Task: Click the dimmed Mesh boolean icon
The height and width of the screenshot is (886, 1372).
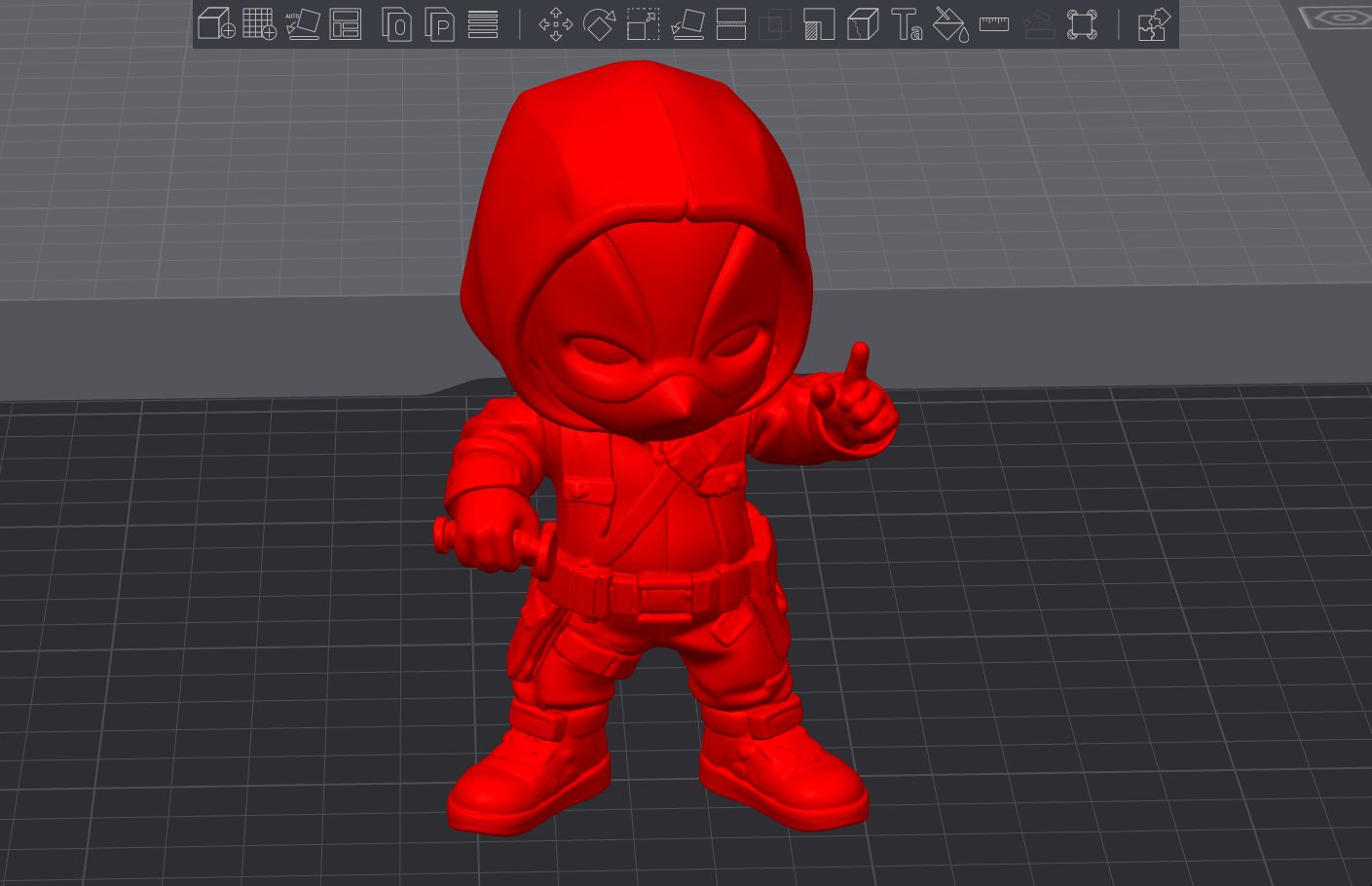Action: click(775, 23)
